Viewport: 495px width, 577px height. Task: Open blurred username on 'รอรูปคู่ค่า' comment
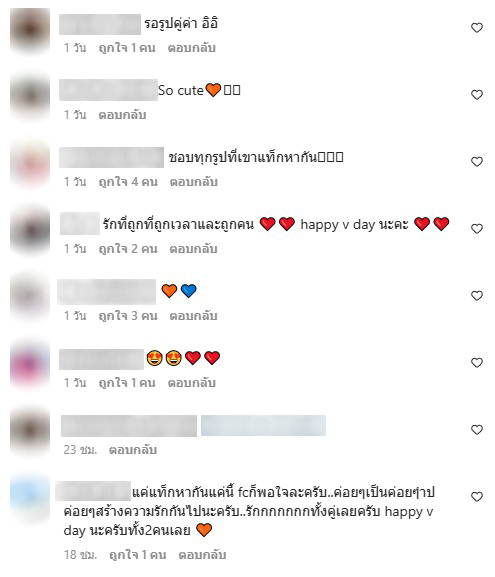[100, 24]
